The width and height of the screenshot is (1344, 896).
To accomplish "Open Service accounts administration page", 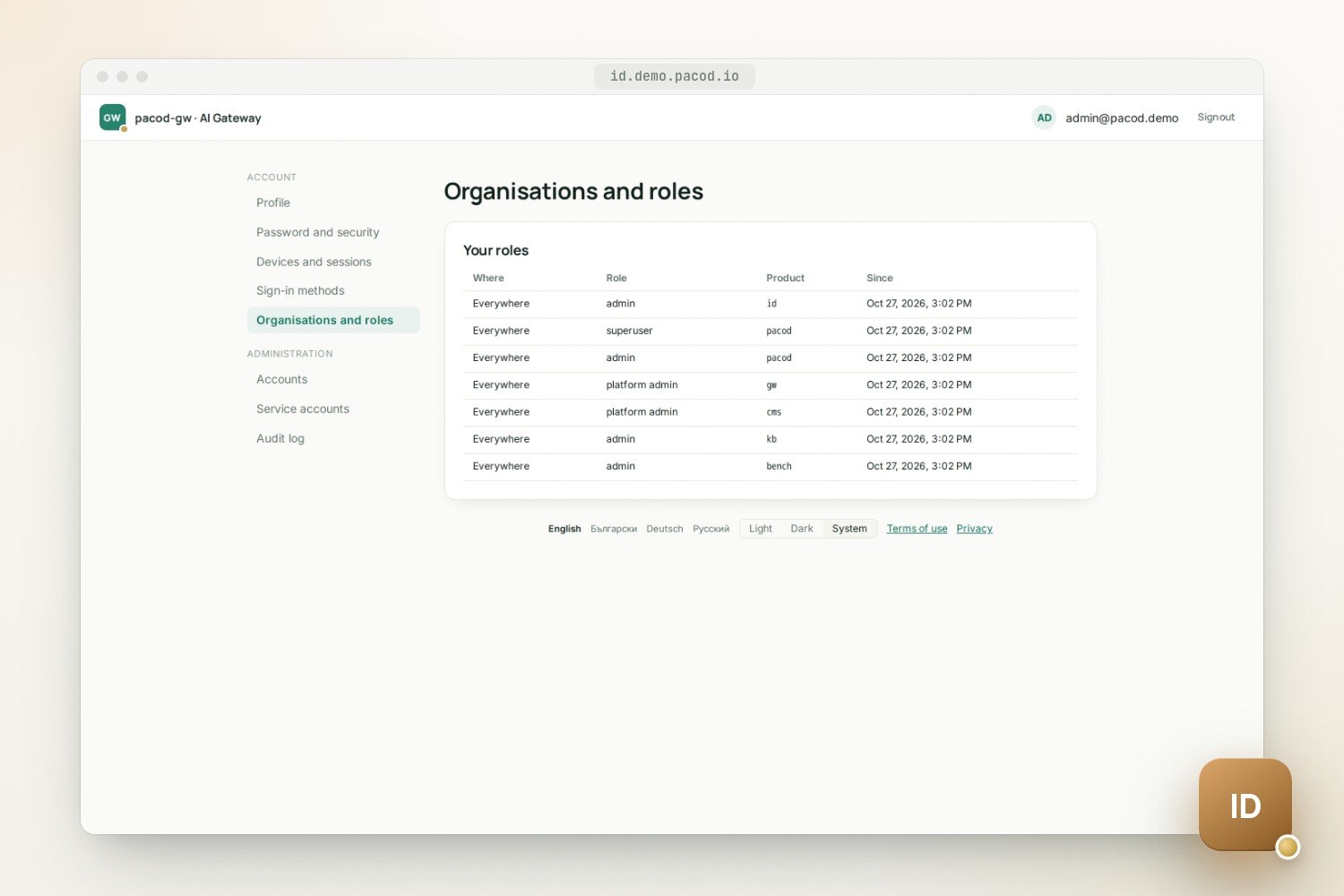I will point(303,409).
